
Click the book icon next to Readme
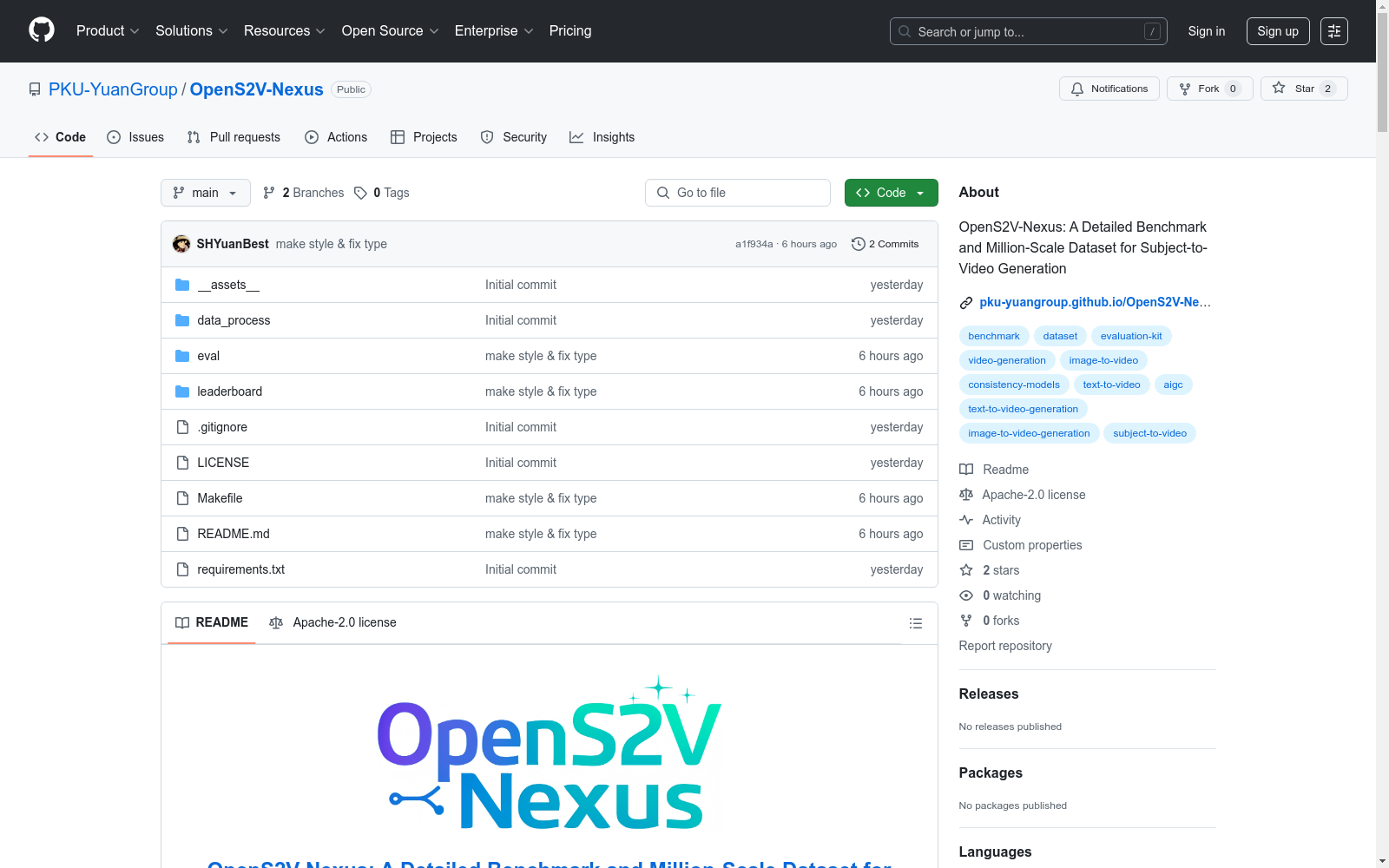[966, 470]
